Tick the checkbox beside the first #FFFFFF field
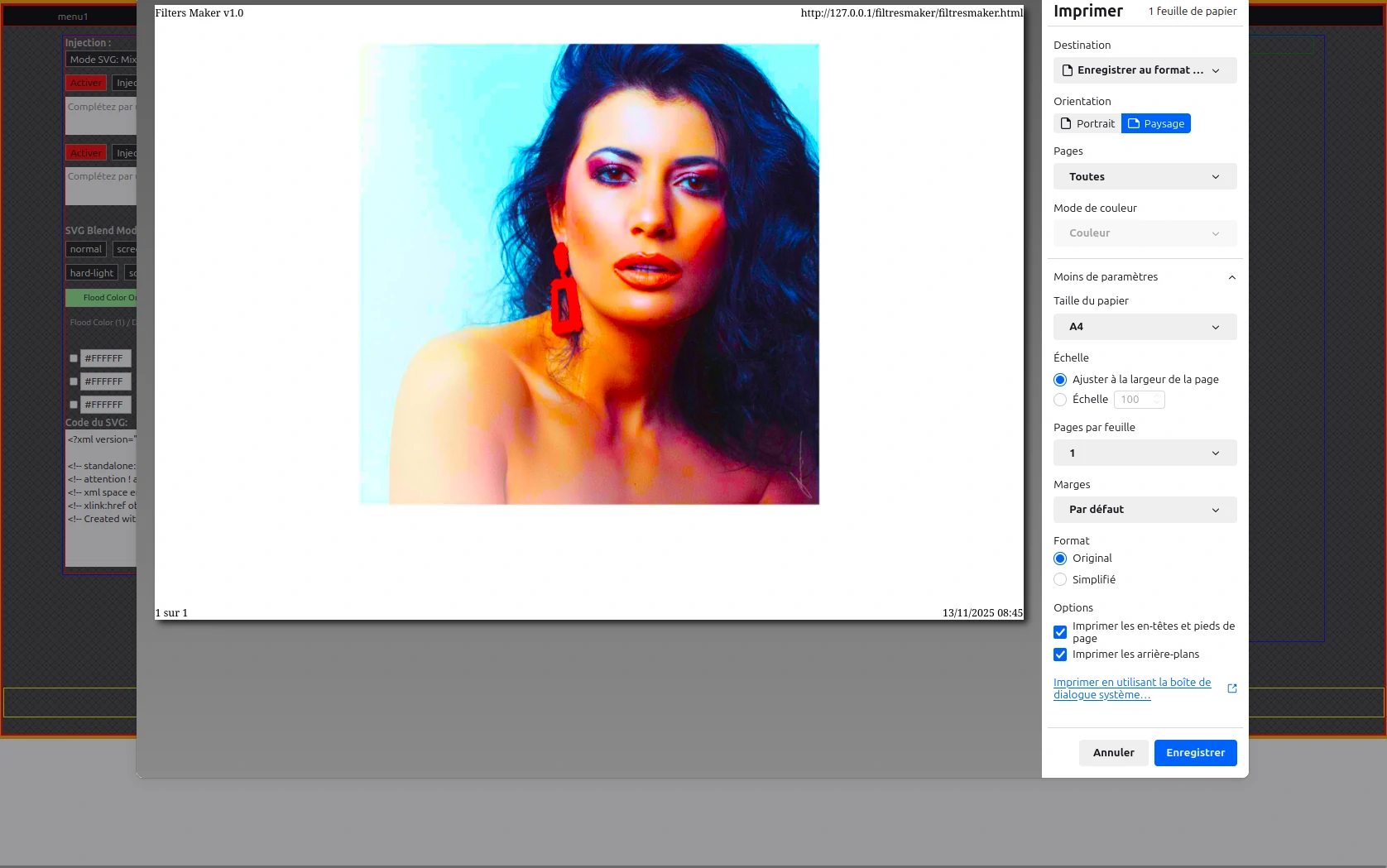 click(x=74, y=358)
